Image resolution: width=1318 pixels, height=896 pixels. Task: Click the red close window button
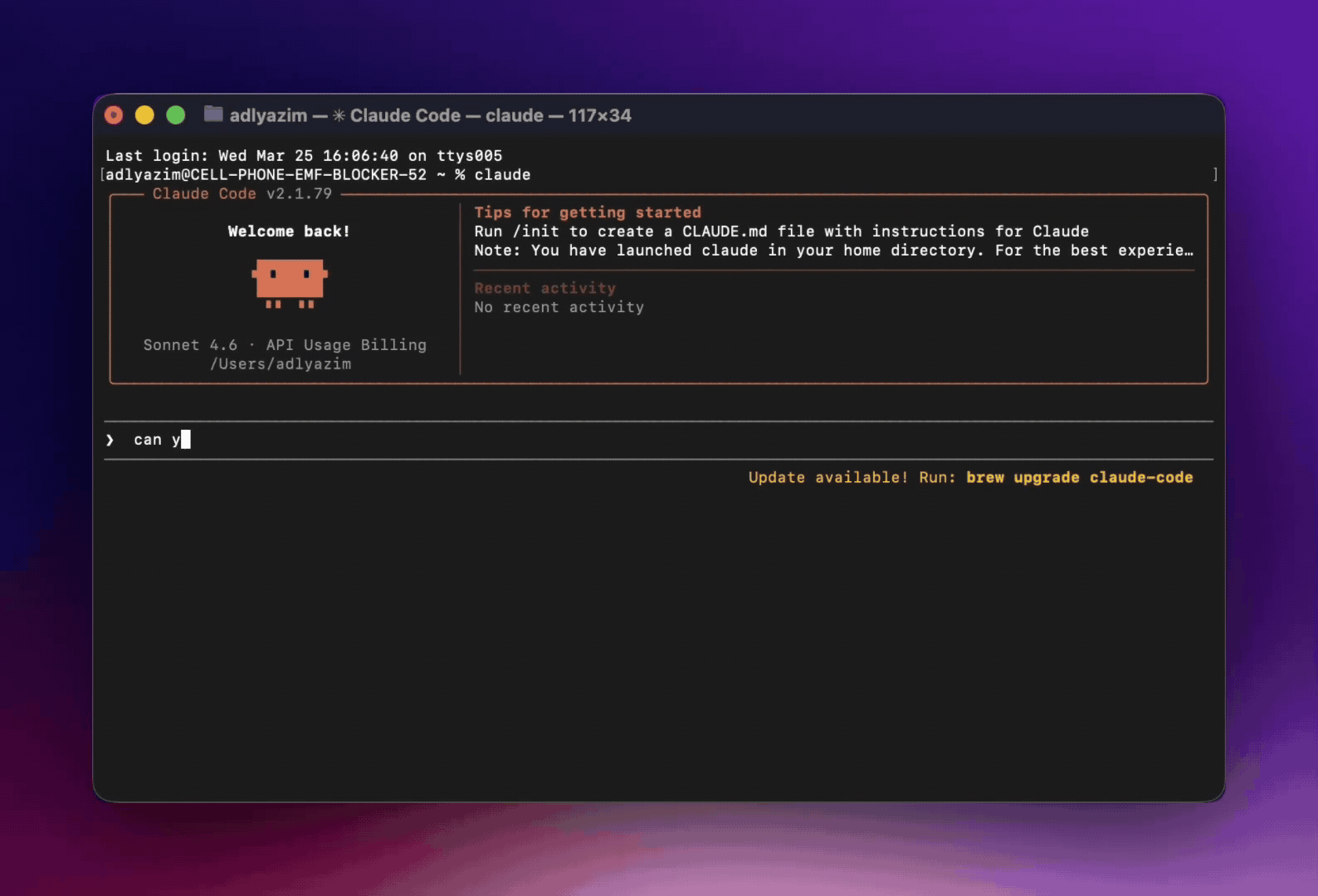114,114
